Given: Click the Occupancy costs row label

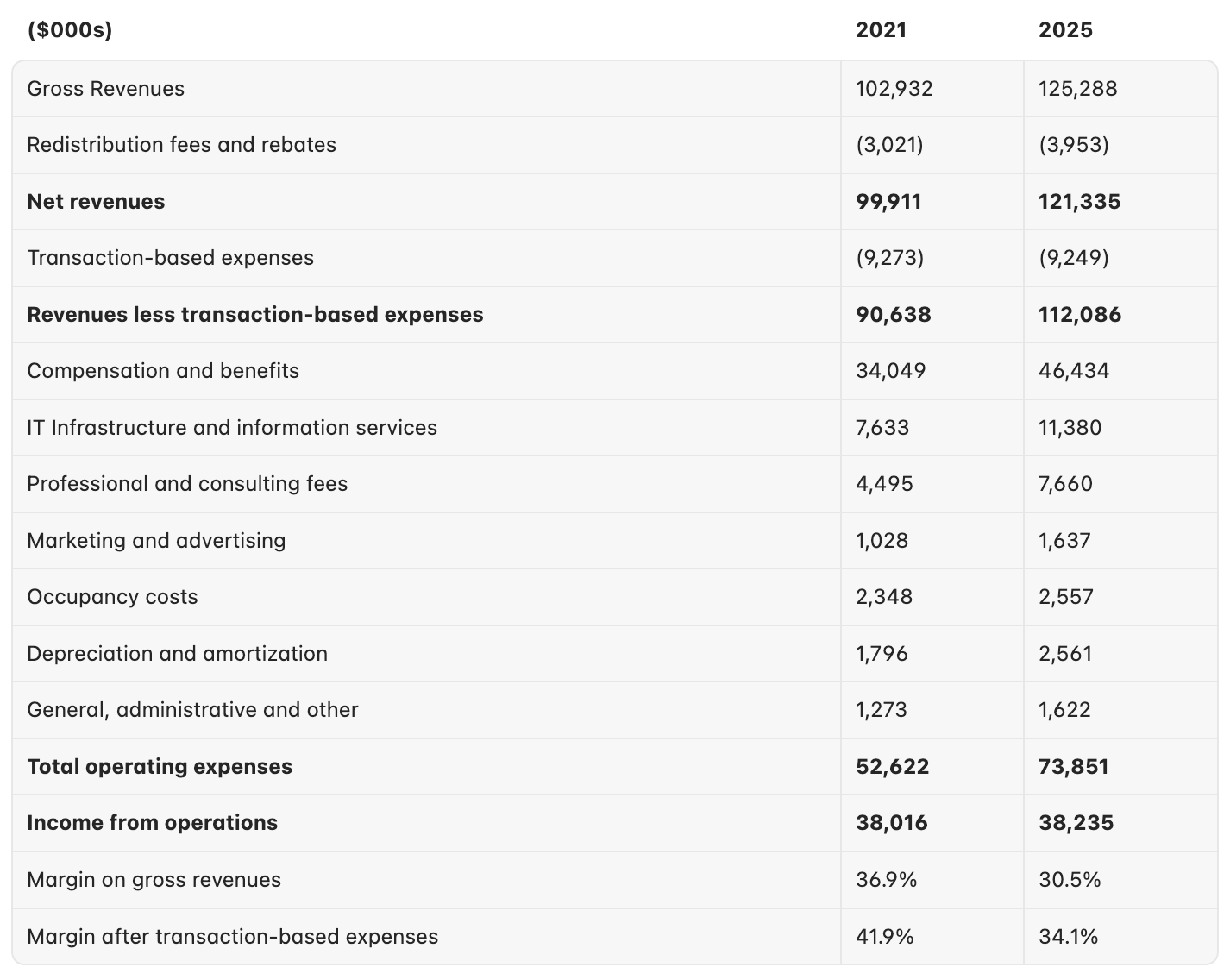Looking at the screenshot, I should 112,597.
